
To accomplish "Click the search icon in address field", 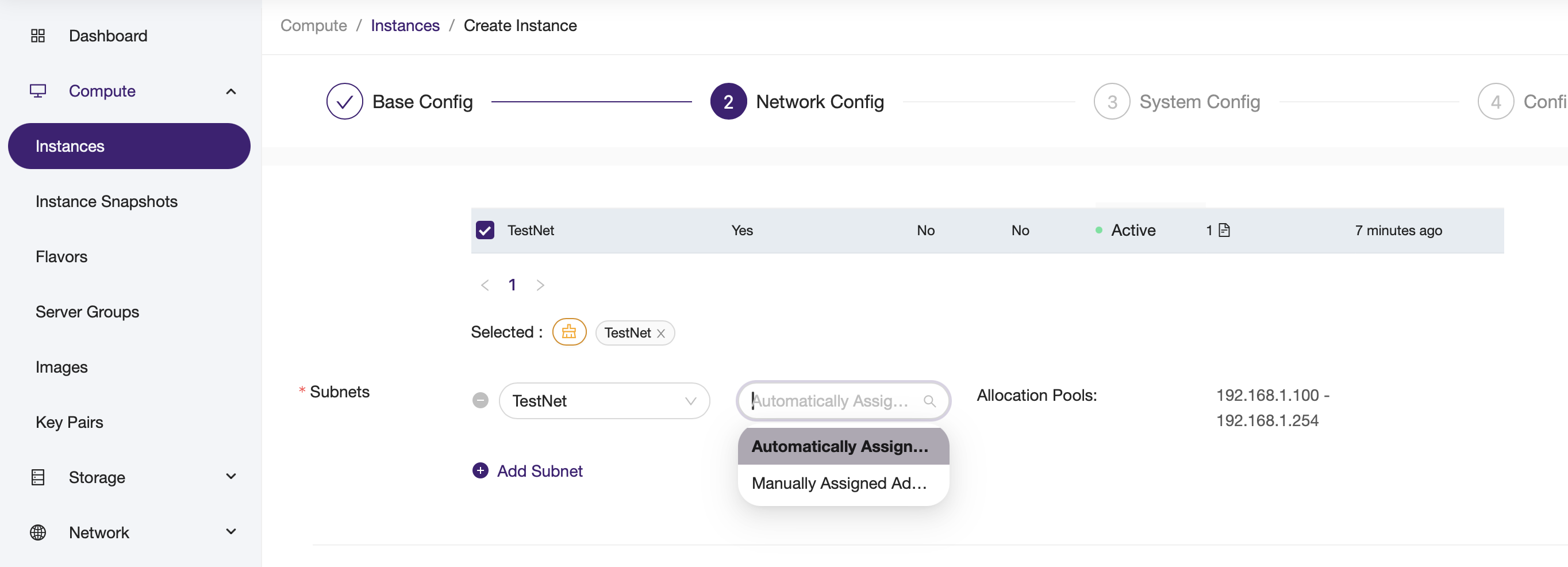I will coord(929,401).
